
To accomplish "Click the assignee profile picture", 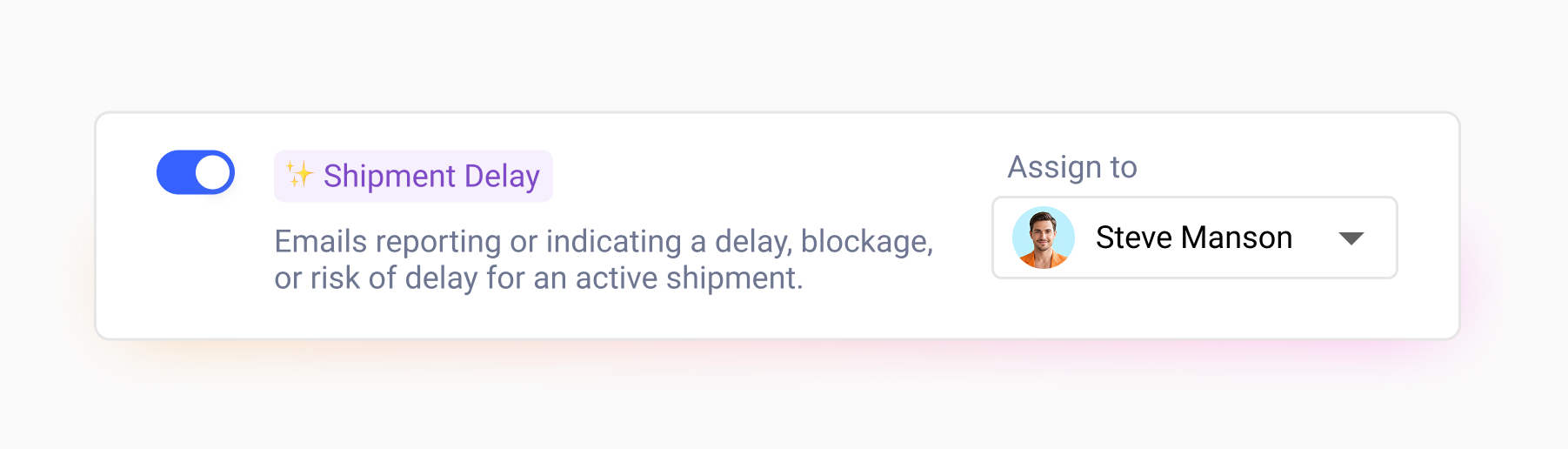I will coord(1043,238).
